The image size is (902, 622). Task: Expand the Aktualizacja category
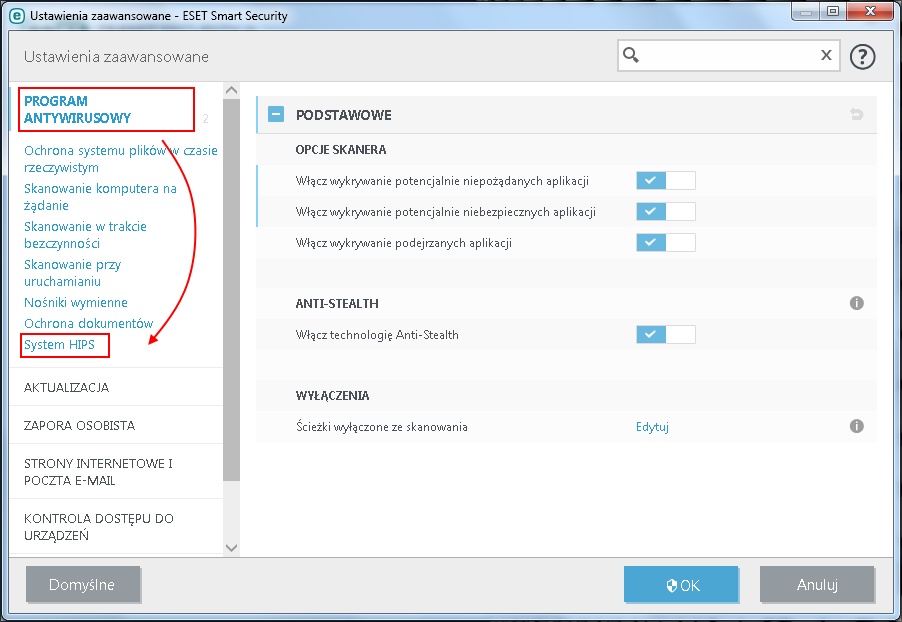pyautogui.click(x=66, y=387)
